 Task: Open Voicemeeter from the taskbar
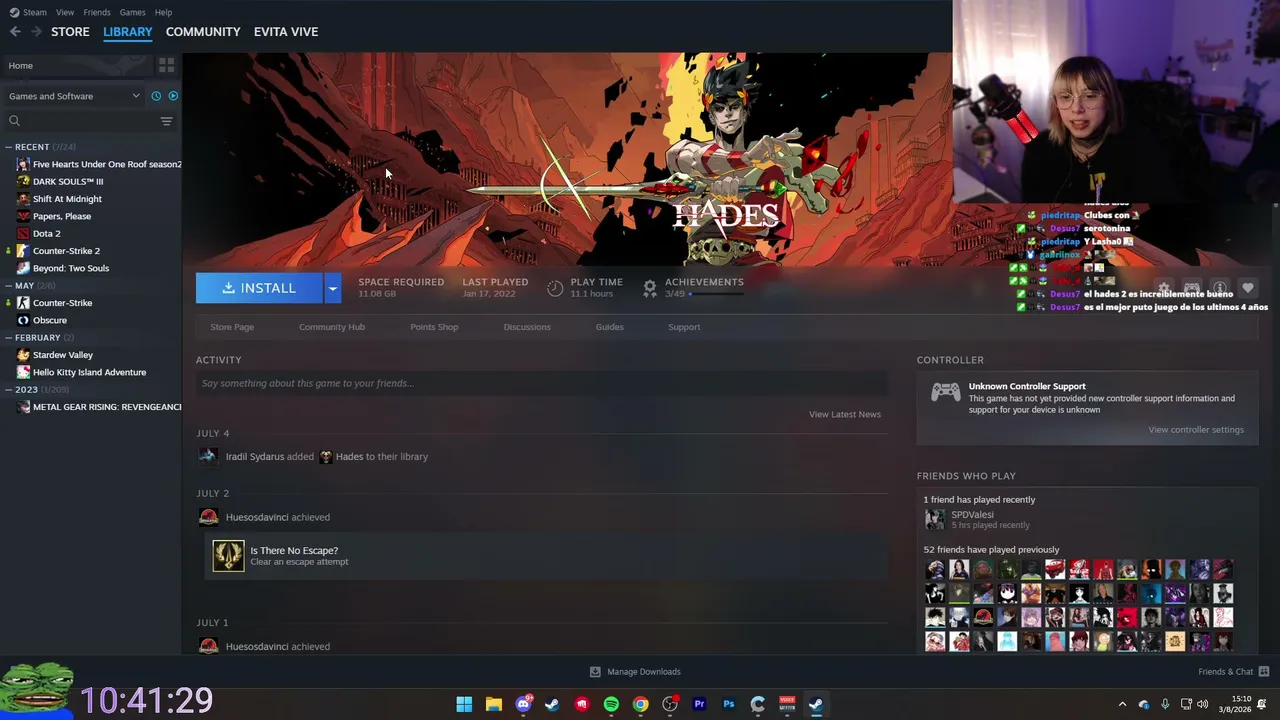tap(787, 704)
